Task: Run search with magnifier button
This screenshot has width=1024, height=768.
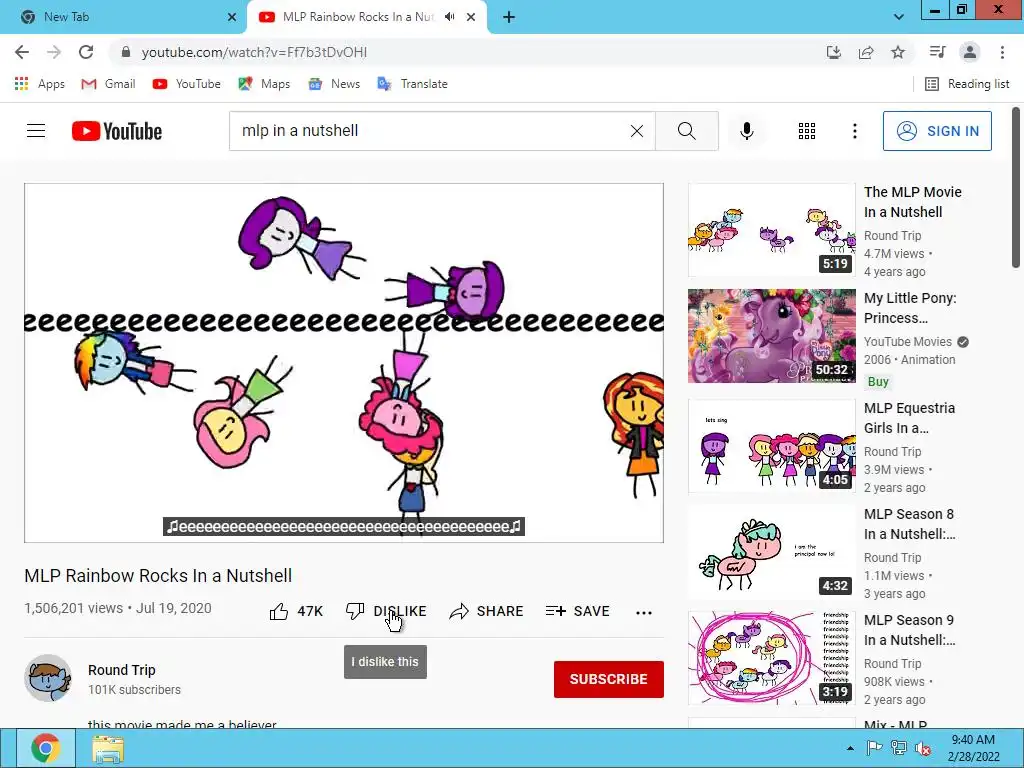Action: 686,131
